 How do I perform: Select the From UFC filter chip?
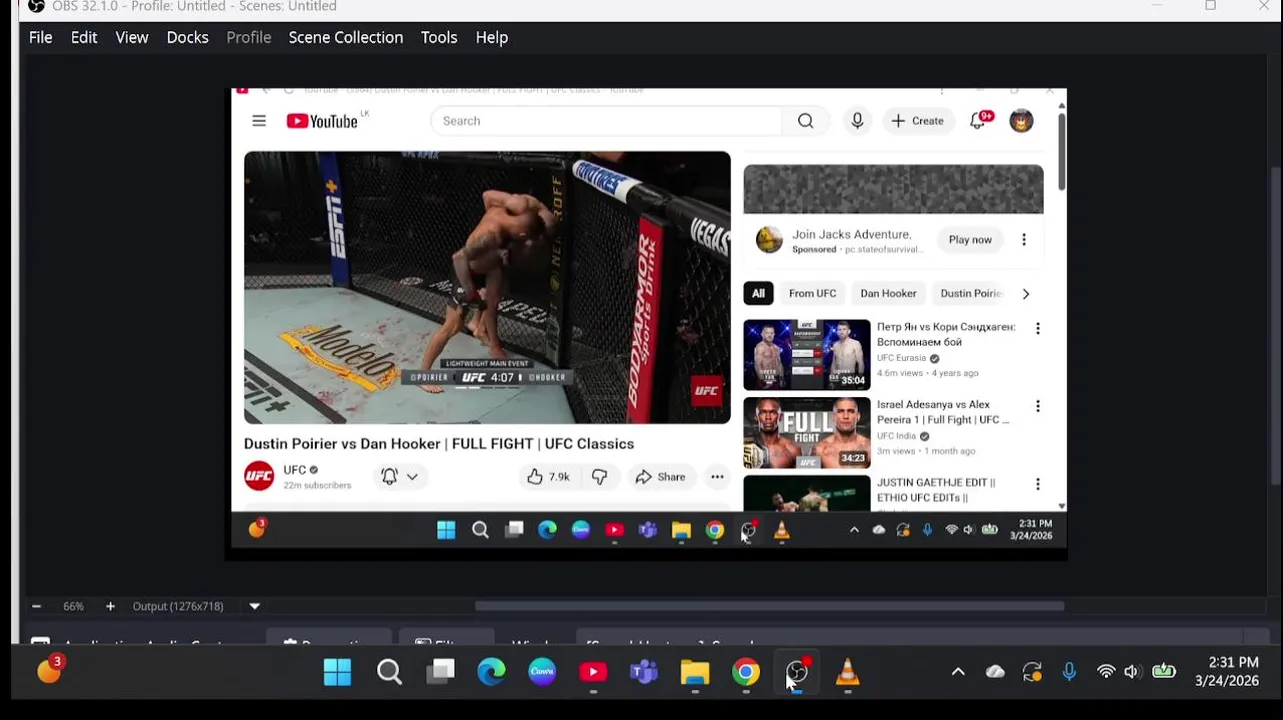(812, 294)
